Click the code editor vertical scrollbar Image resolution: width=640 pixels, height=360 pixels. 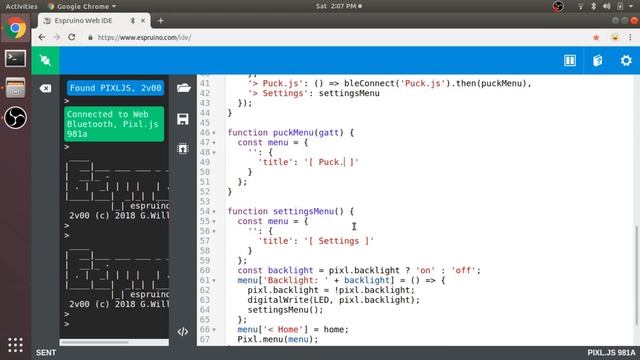click(636, 275)
